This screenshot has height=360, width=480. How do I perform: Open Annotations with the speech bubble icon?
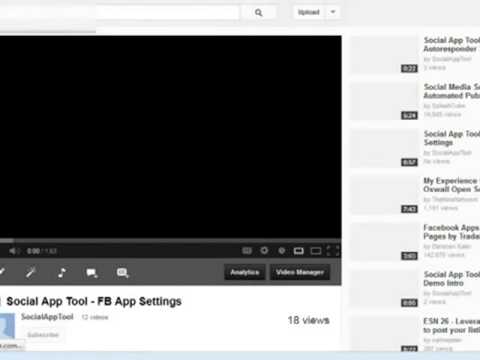92,273
